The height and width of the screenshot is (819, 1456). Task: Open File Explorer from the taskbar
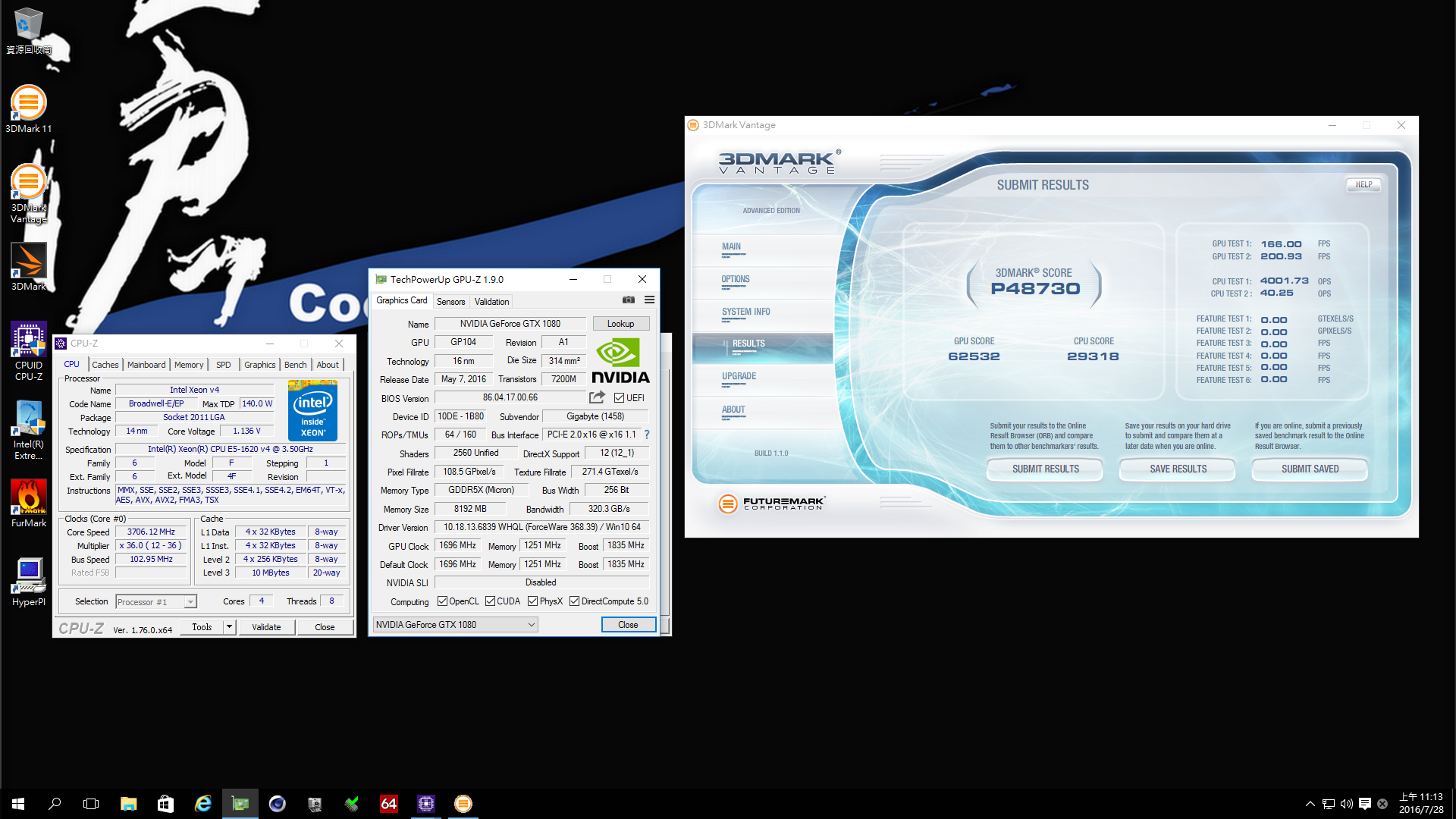coord(128,804)
